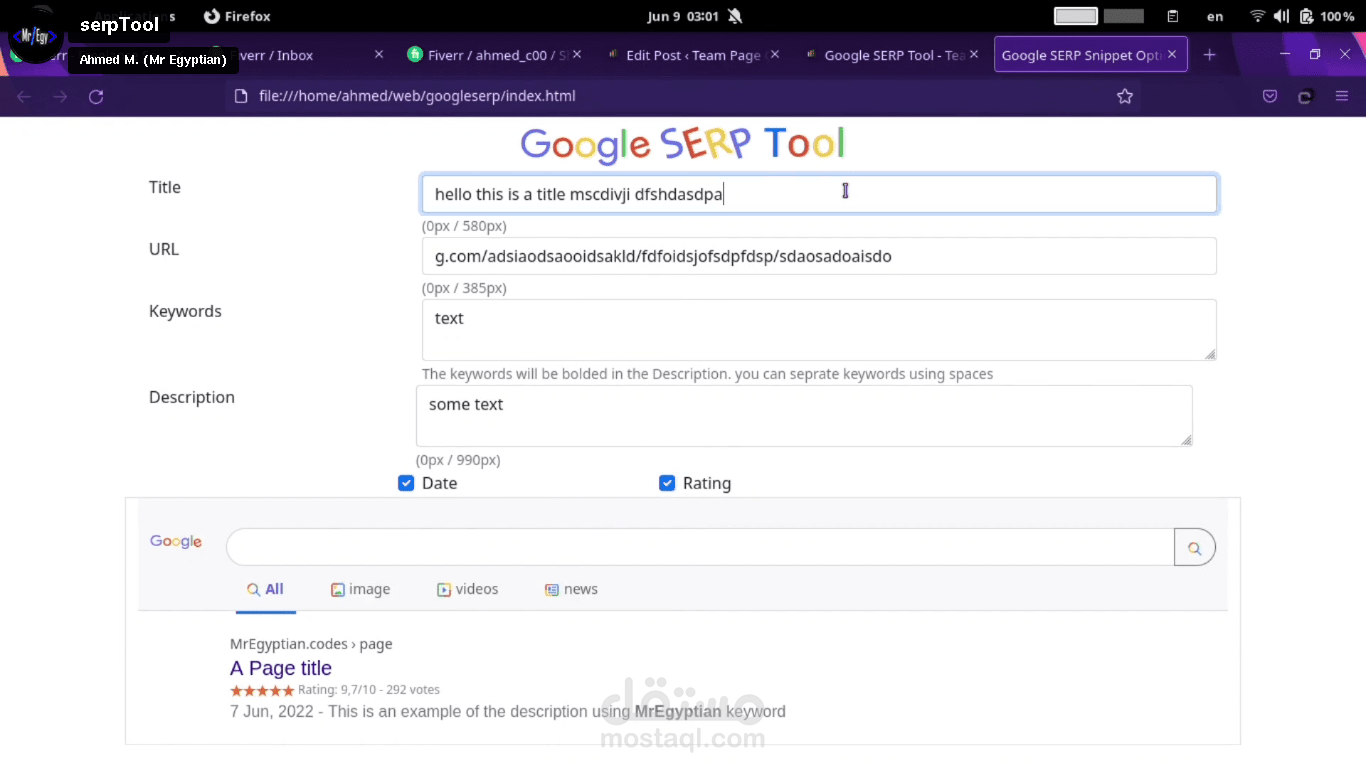Go forward with the browser forward arrow
This screenshot has height=768, width=1366.
tap(60, 96)
